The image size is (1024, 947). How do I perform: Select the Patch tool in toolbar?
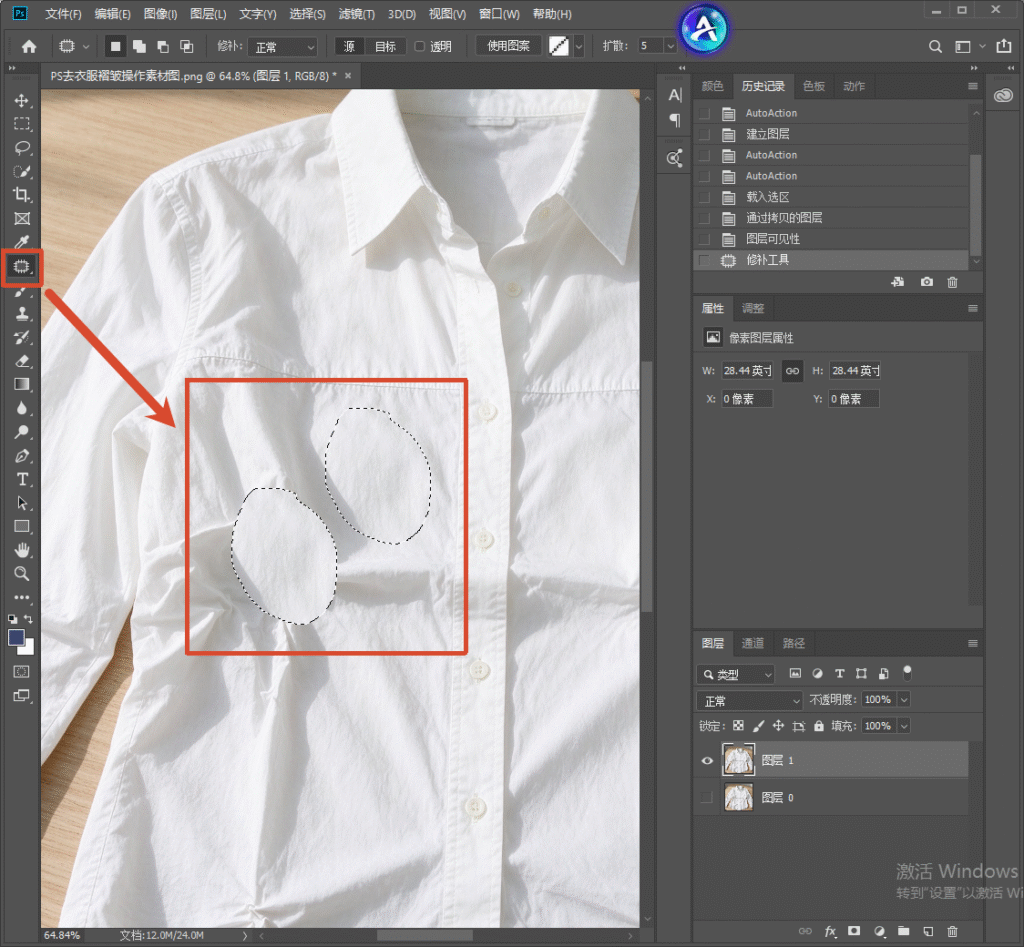(x=22, y=266)
